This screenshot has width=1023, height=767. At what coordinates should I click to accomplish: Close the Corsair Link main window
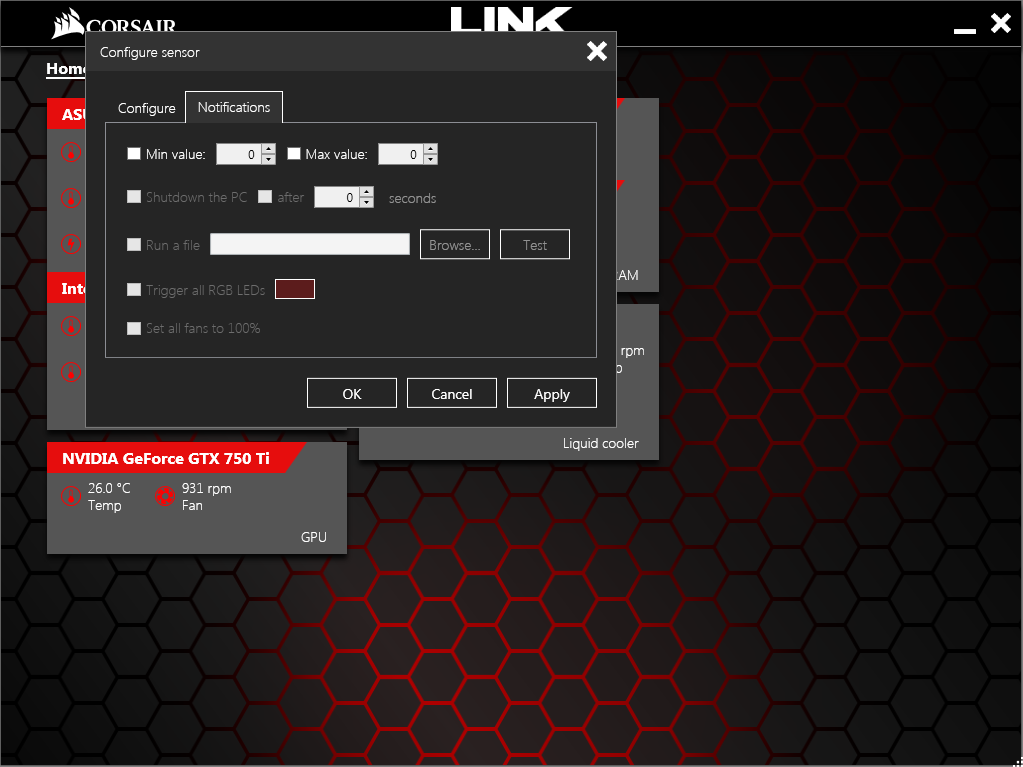1001,23
